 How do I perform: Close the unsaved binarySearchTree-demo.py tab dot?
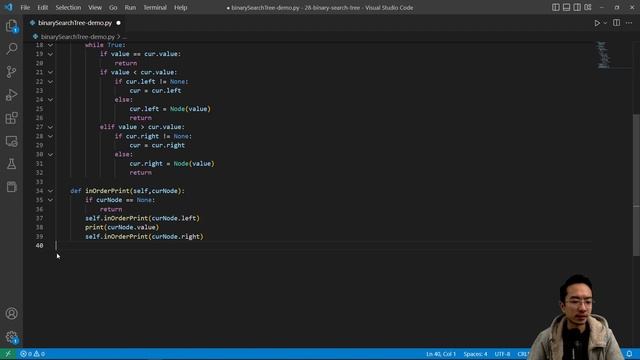point(118,23)
